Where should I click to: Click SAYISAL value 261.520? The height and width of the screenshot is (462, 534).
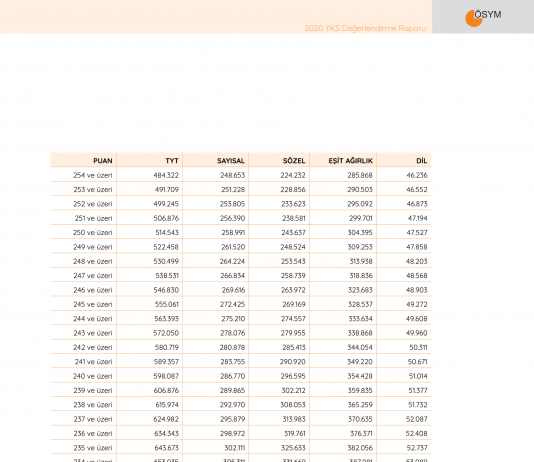[233, 247]
